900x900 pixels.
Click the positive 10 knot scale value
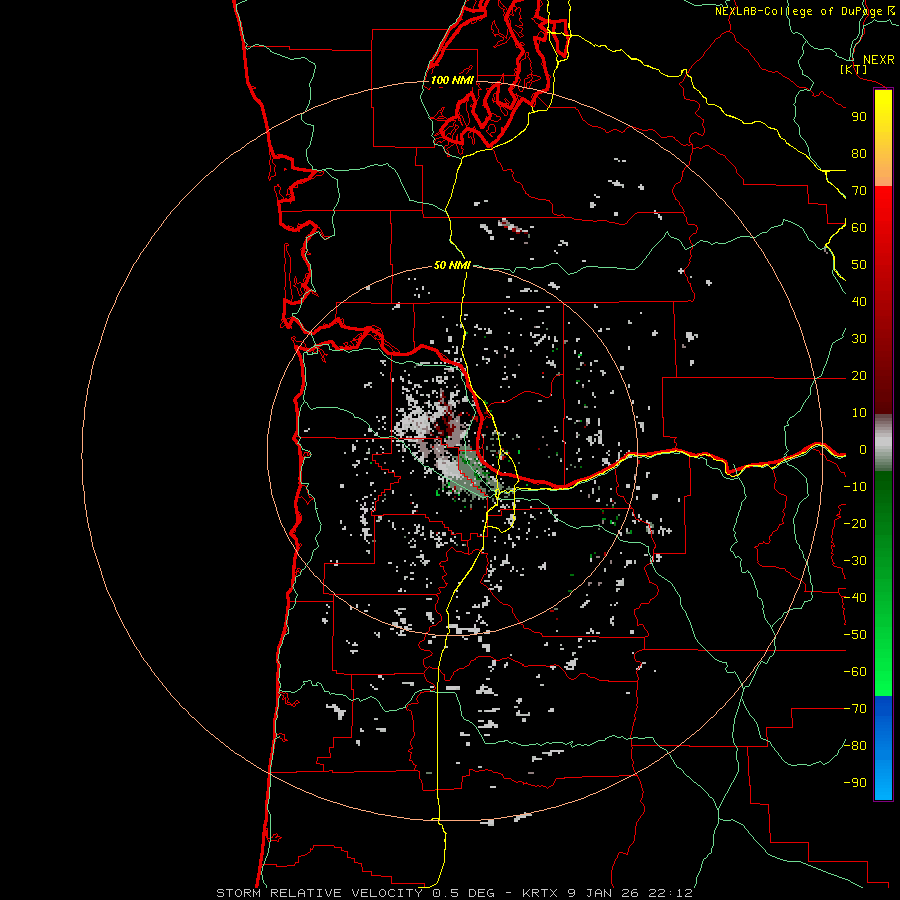859,413
